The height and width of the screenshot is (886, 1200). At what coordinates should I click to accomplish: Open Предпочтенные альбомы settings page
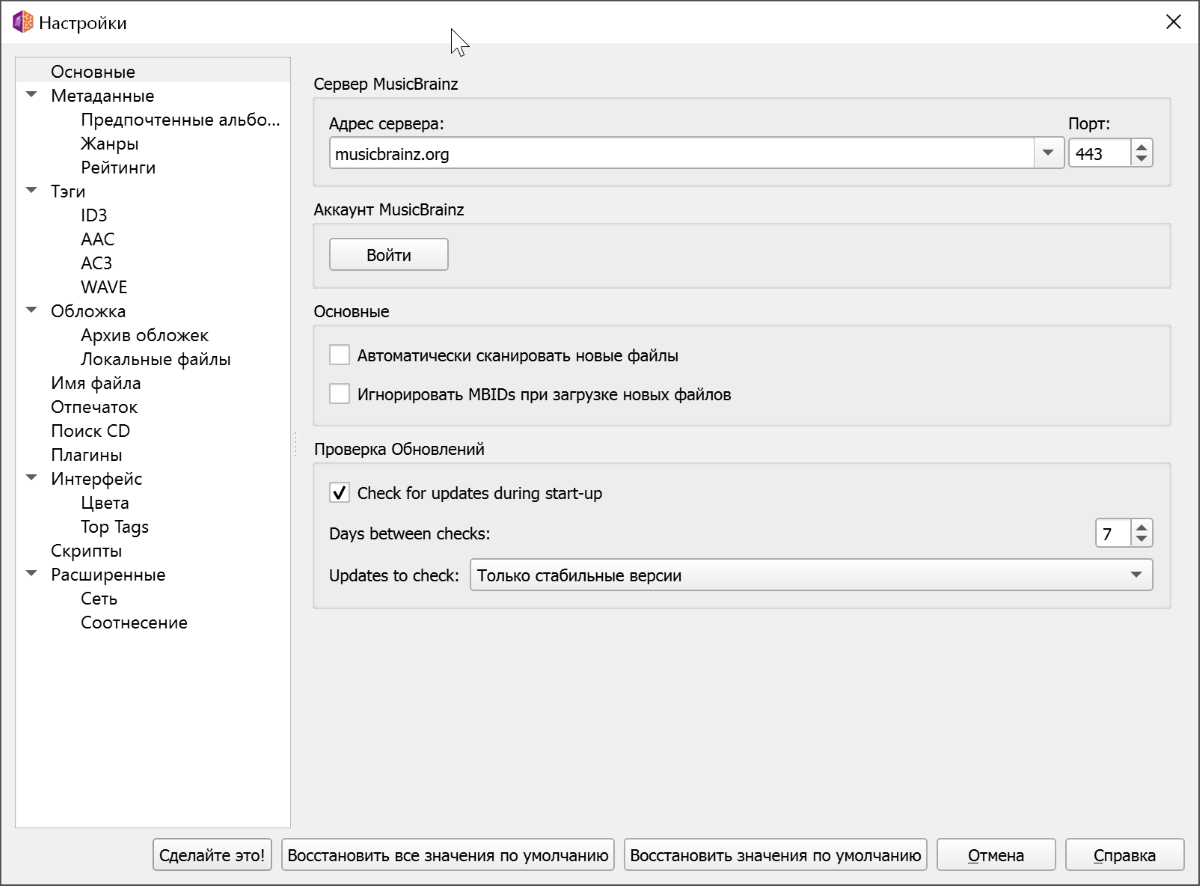point(180,120)
